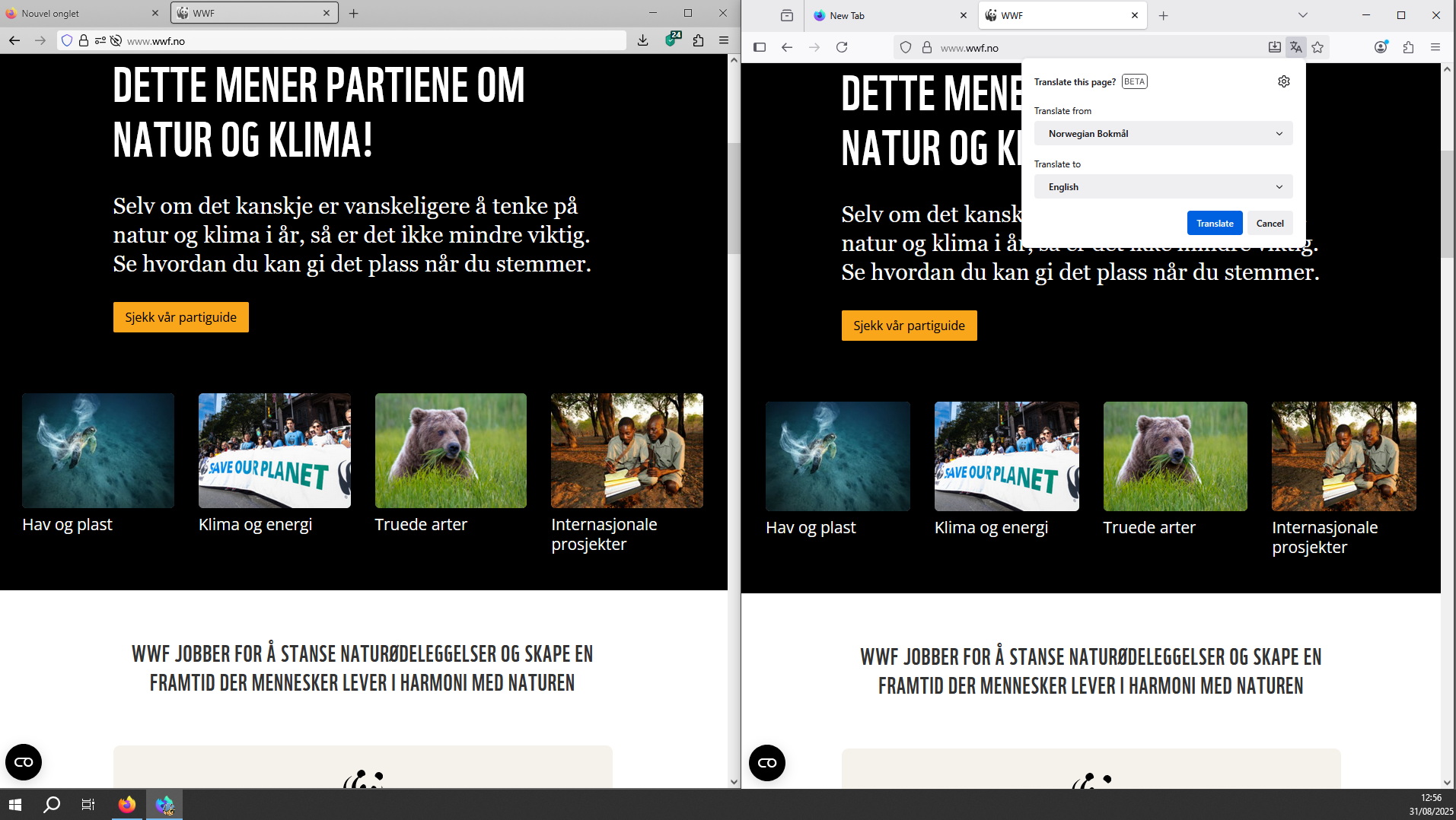The width and height of the screenshot is (1456, 820).
Task: Click the install/save page icon in right address bar
Action: click(x=1275, y=47)
